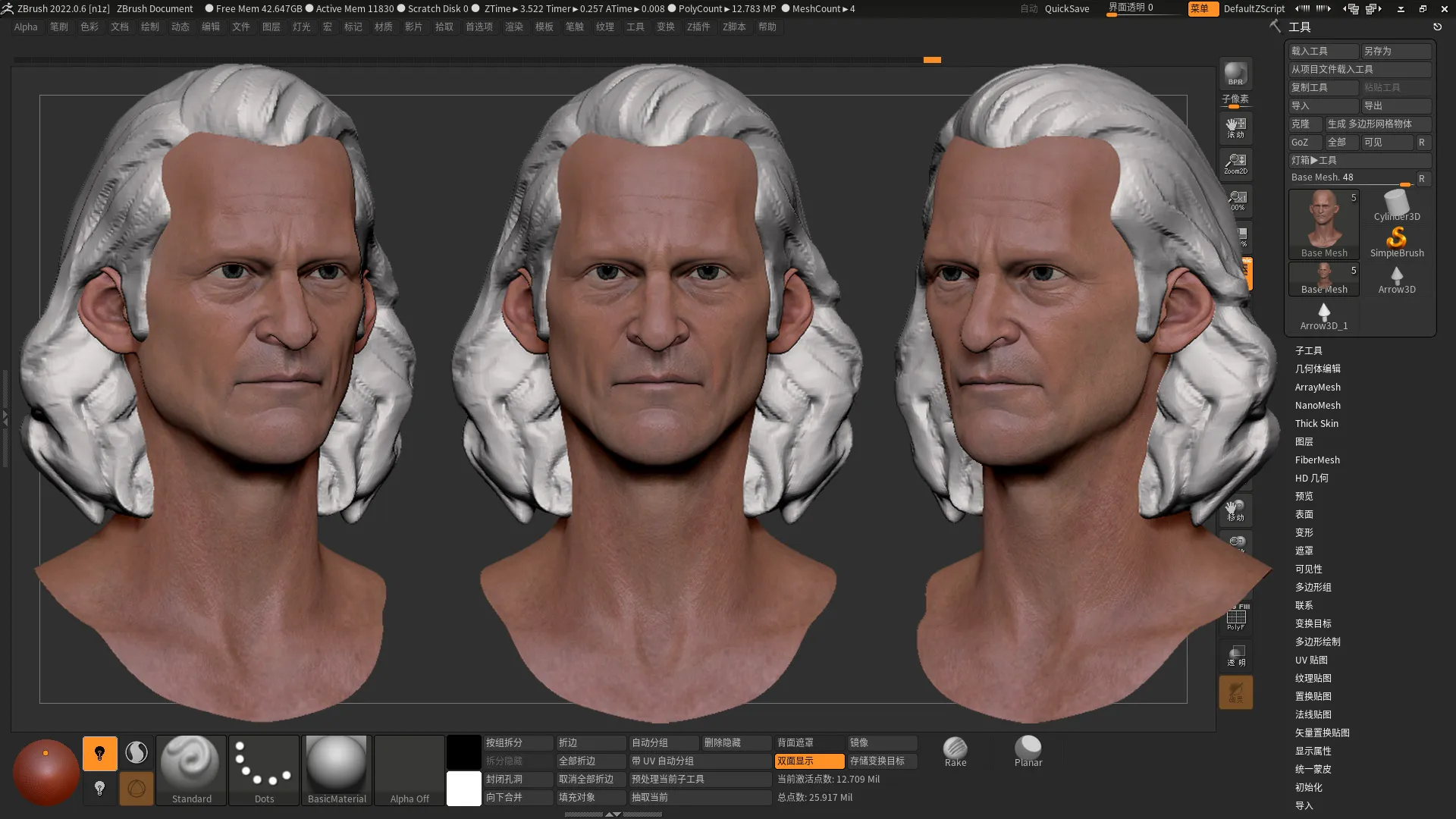Select the Planar brush icon
This screenshot has width=1456, height=819.
1028,752
